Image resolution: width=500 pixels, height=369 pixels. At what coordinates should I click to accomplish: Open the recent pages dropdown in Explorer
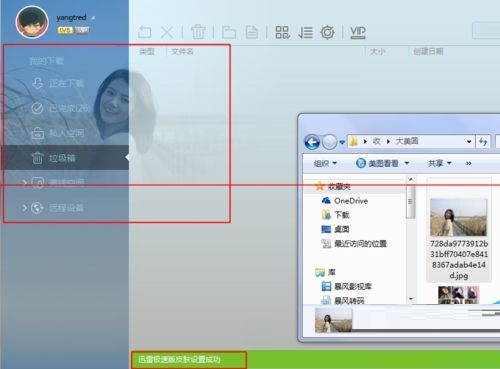tap(342, 142)
